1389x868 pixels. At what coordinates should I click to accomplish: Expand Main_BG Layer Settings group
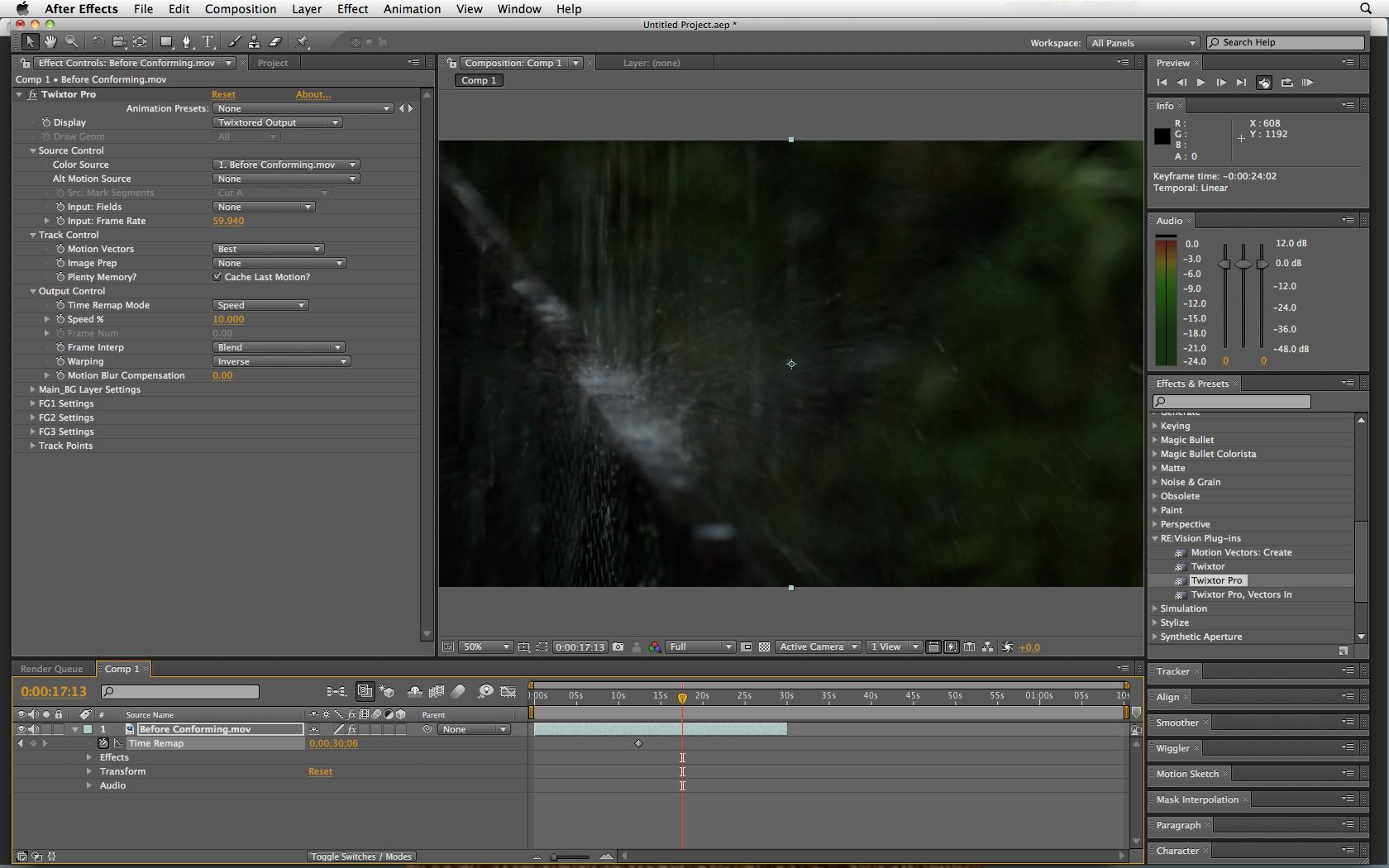point(33,389)
